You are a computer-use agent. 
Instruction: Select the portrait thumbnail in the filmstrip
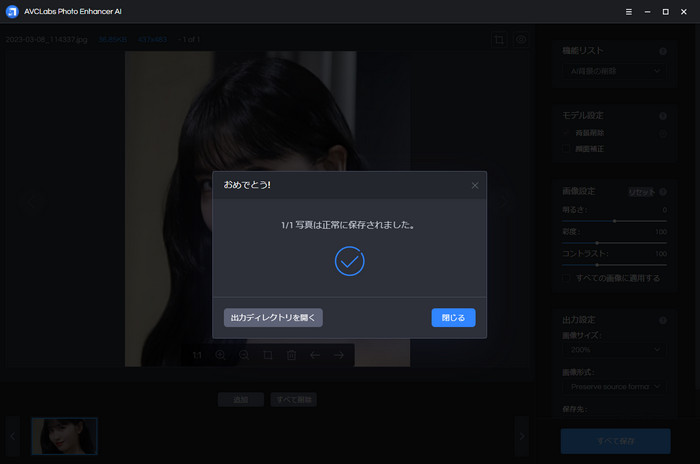64,436
